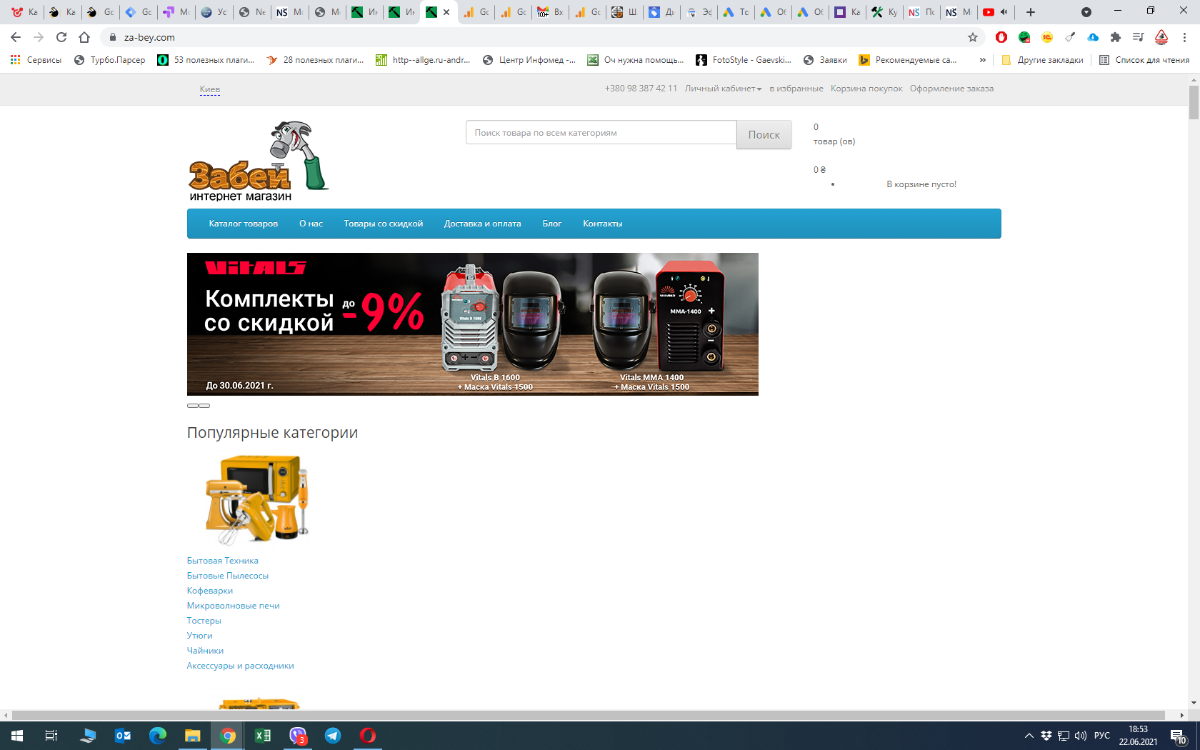Open the Блог menu item
This screenshot has width=1200, height=750.
552,223
